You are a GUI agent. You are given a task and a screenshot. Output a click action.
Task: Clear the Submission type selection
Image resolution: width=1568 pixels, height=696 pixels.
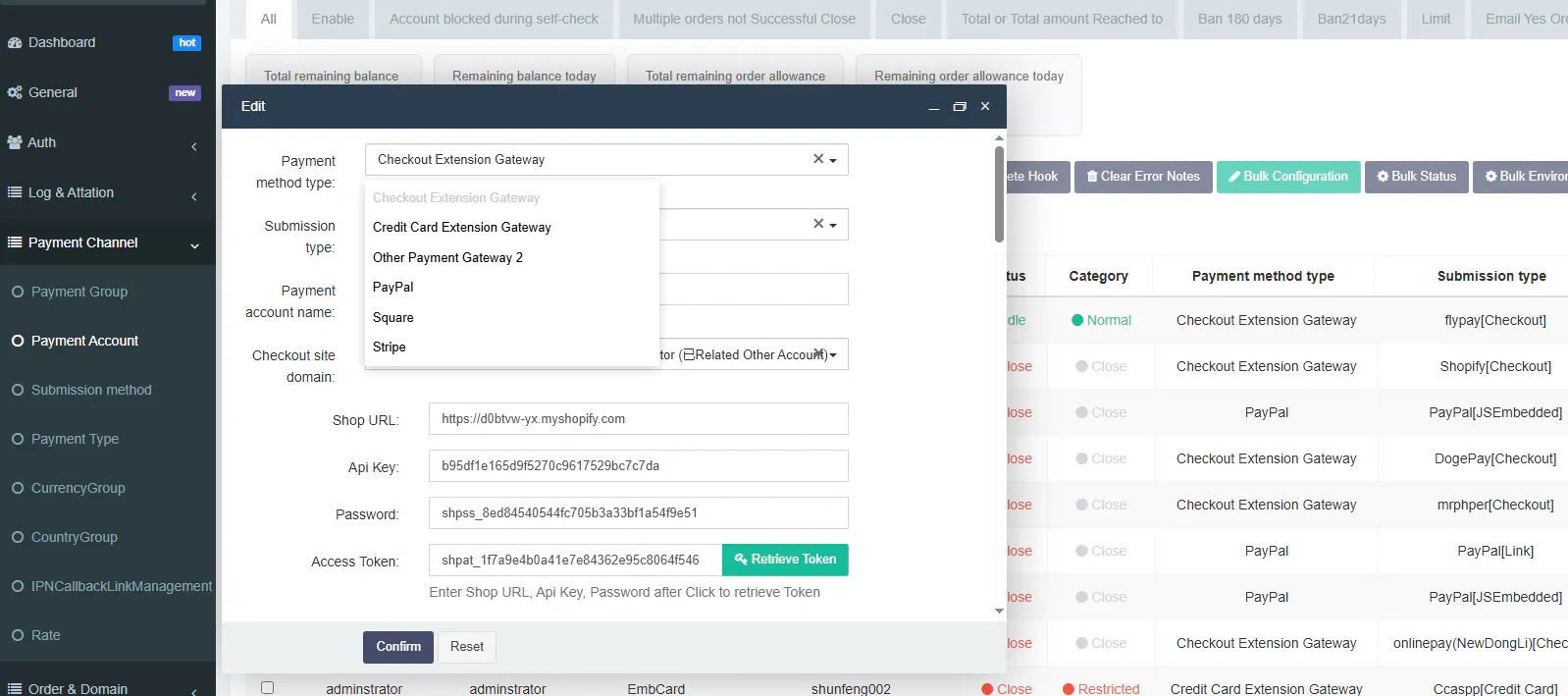(x=818, y=224)
